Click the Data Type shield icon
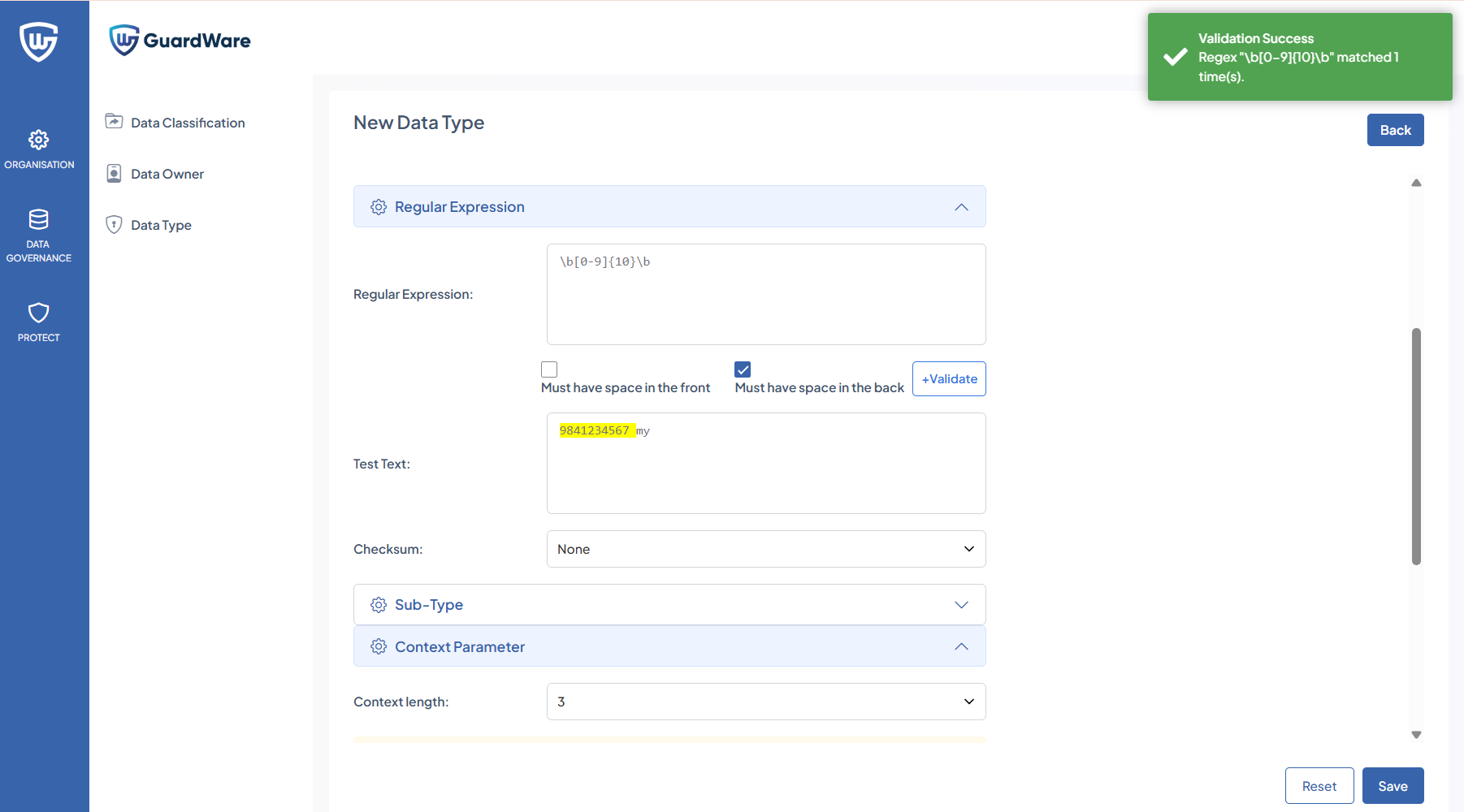 coord(114,225)
